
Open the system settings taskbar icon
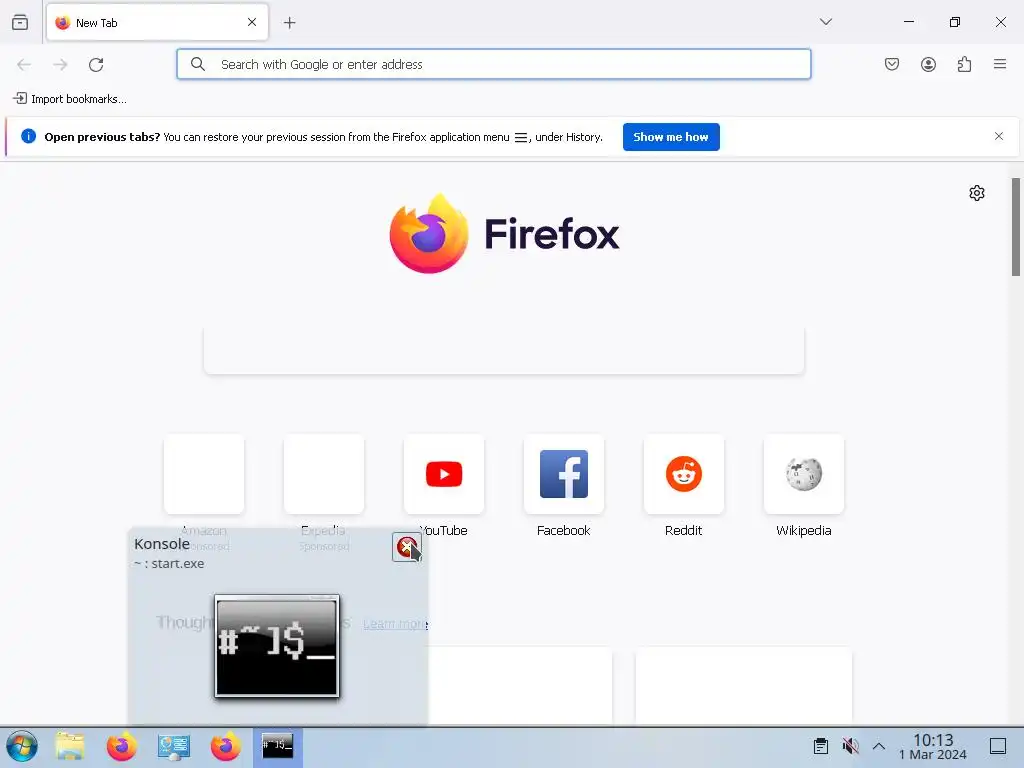[174, 746]
